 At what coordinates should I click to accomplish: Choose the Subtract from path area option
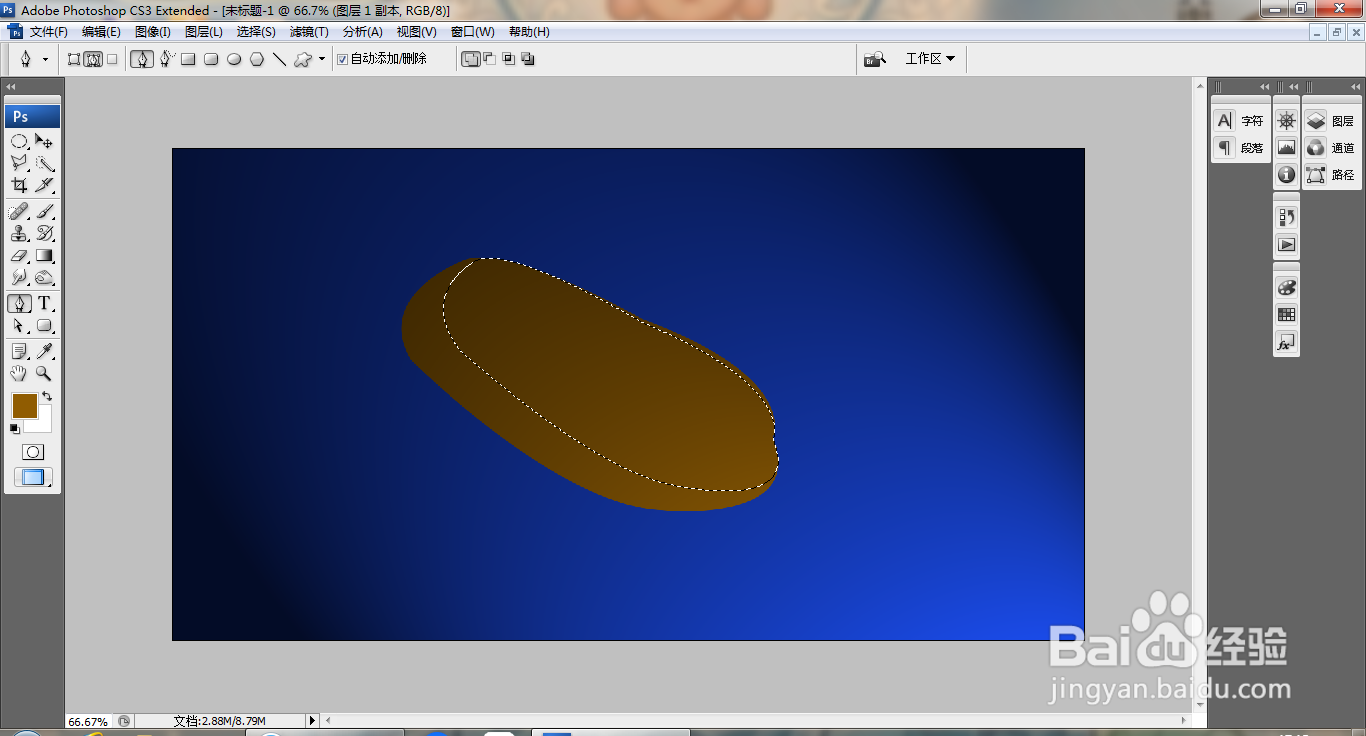point(490,59)
